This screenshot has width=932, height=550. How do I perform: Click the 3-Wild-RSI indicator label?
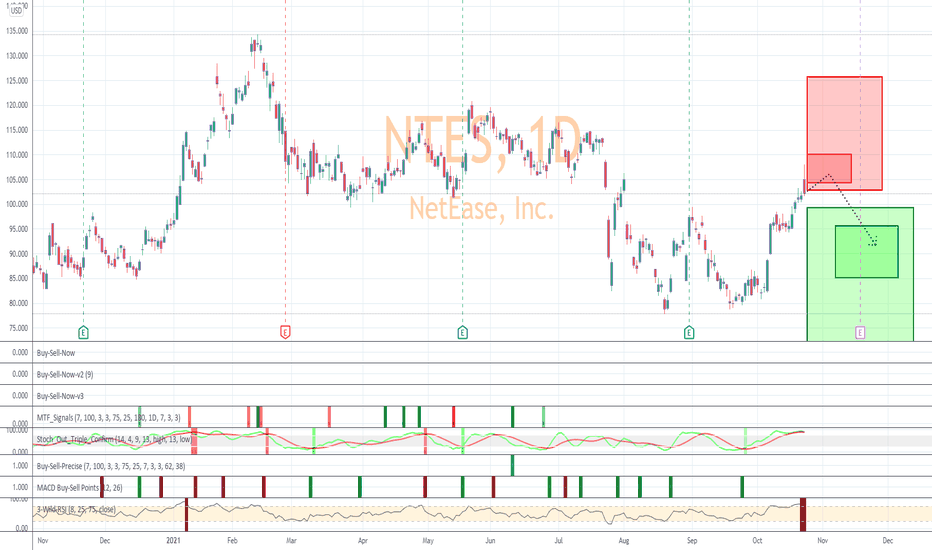tap(76, 510)
